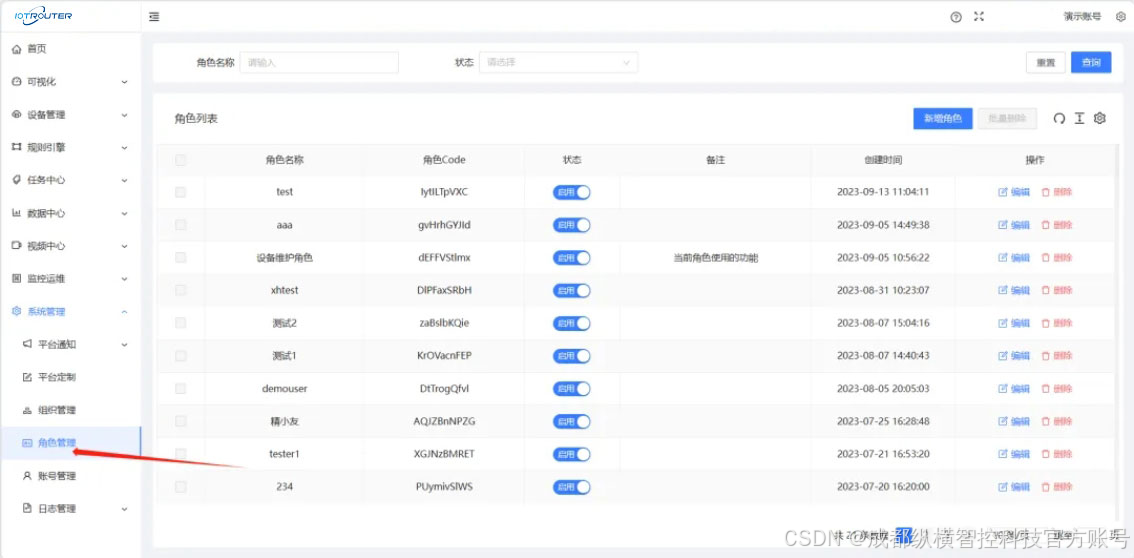Toggle the status switch for role demouser

point(571,388)
